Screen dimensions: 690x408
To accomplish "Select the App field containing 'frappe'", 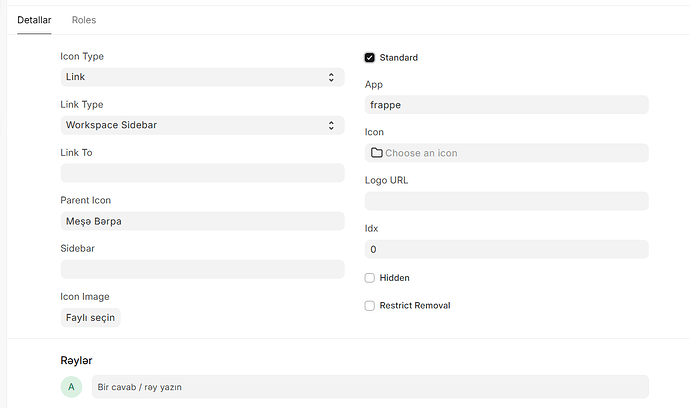I will pyautogui.click(x=506, y=105).
